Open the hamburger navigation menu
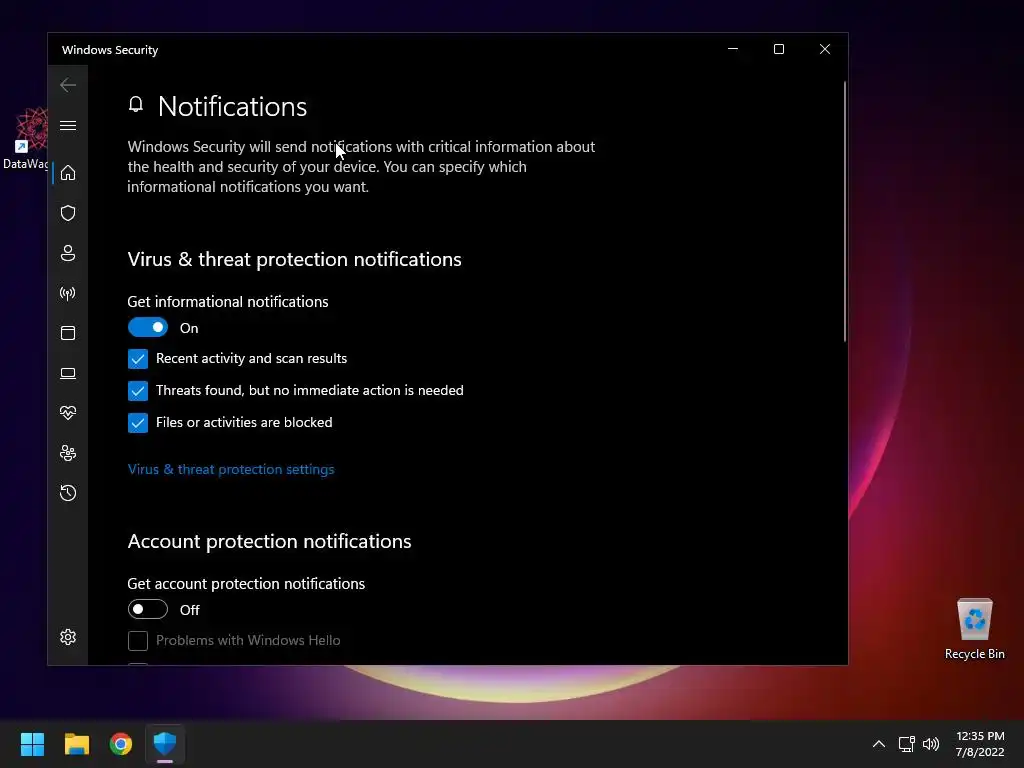 (x=68, y=125)
